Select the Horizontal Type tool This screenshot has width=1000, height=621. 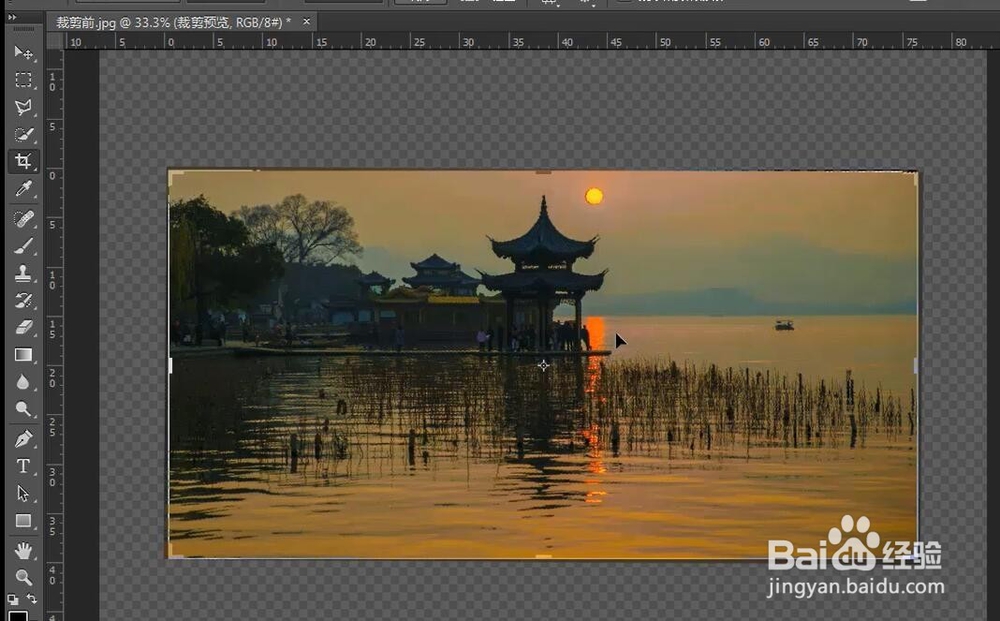(23, 466)
